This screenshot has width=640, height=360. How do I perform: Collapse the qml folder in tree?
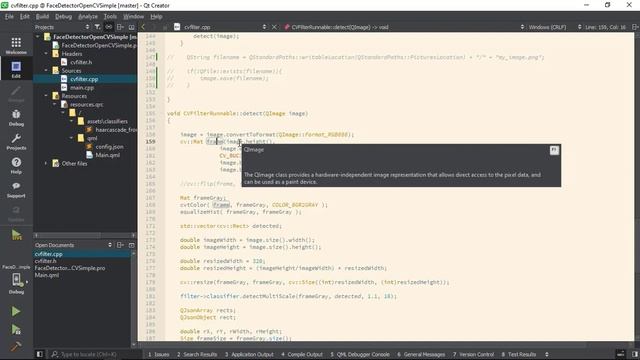(71, 138)
